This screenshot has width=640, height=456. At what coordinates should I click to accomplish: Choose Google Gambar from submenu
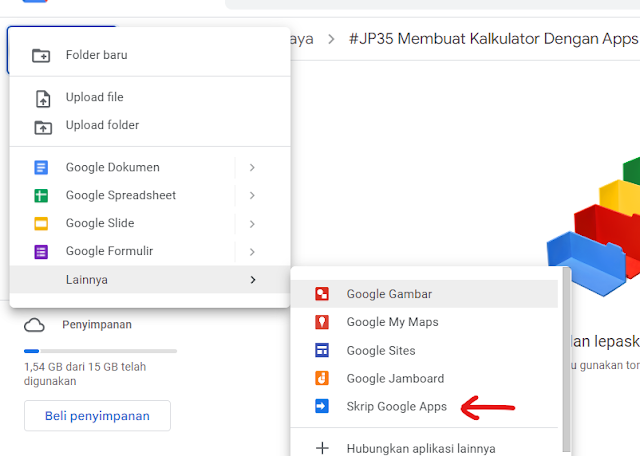point(424,294)
